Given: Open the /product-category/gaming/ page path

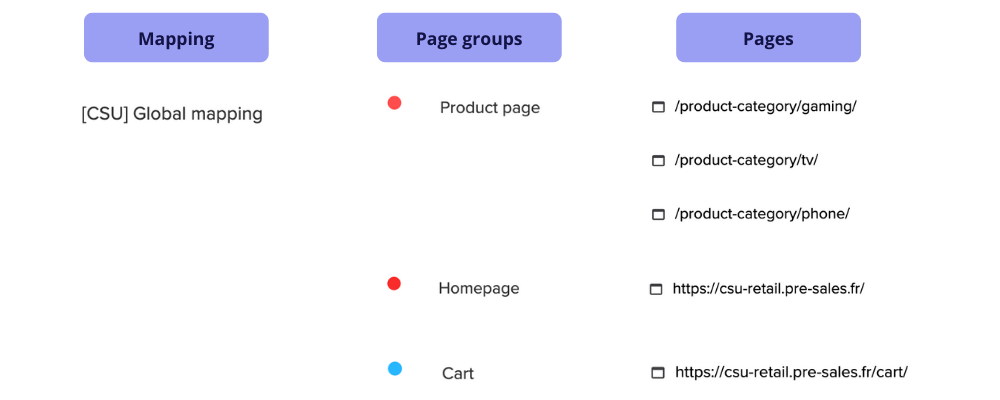Looking at the screenshot, I should click(x=765, y=107).
